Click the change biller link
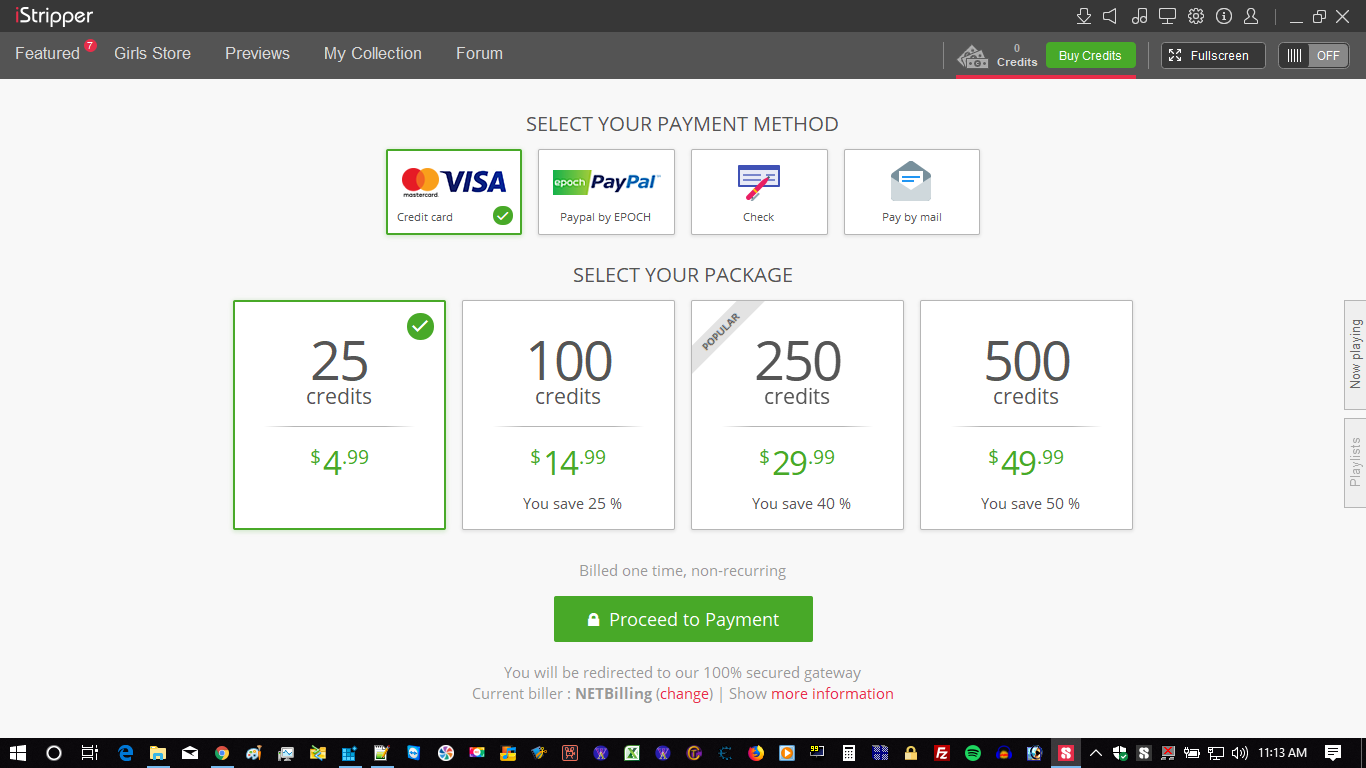 click(x=685, y=694)
